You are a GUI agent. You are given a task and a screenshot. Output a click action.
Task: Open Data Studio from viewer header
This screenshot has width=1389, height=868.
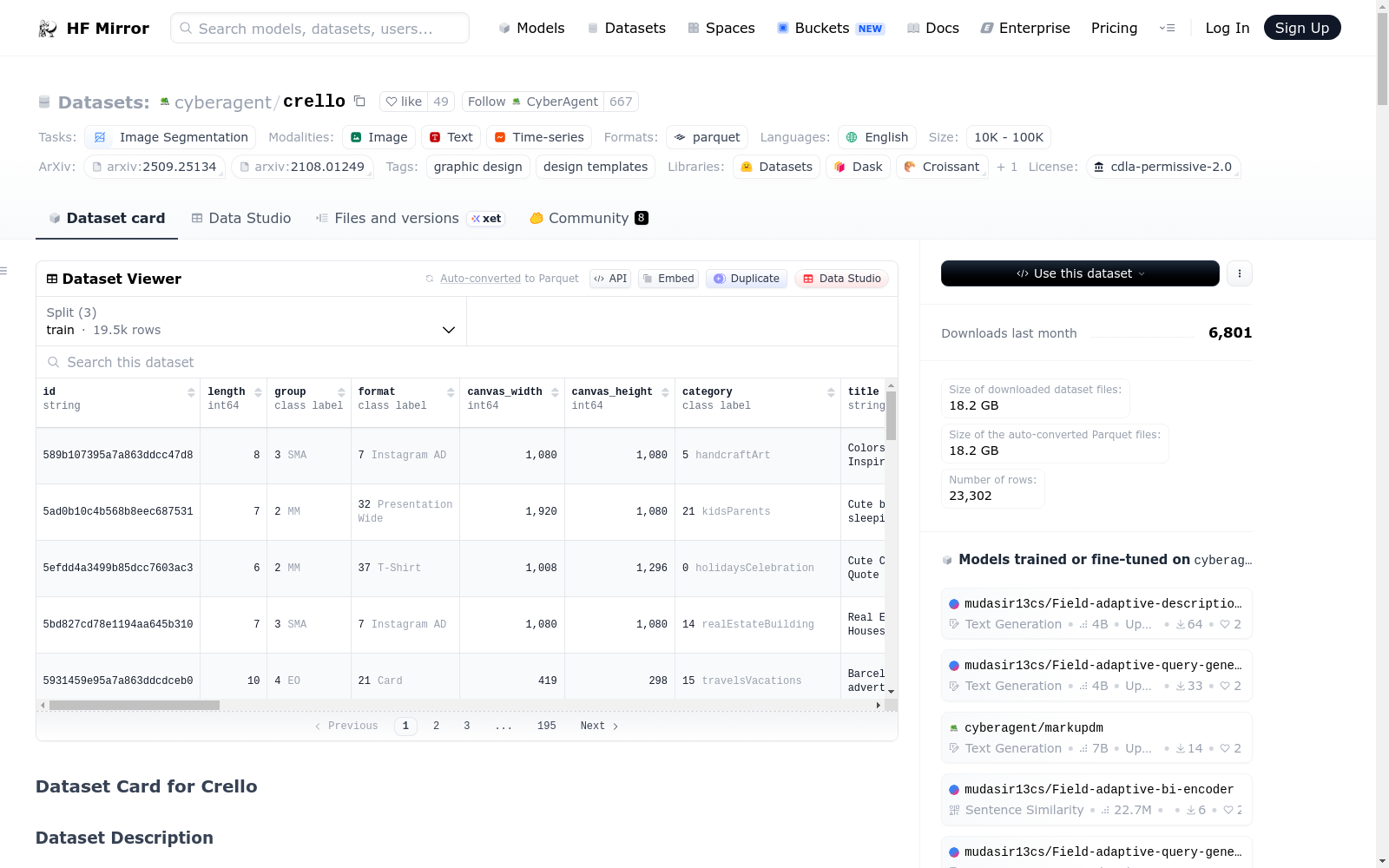coord(841,279)
